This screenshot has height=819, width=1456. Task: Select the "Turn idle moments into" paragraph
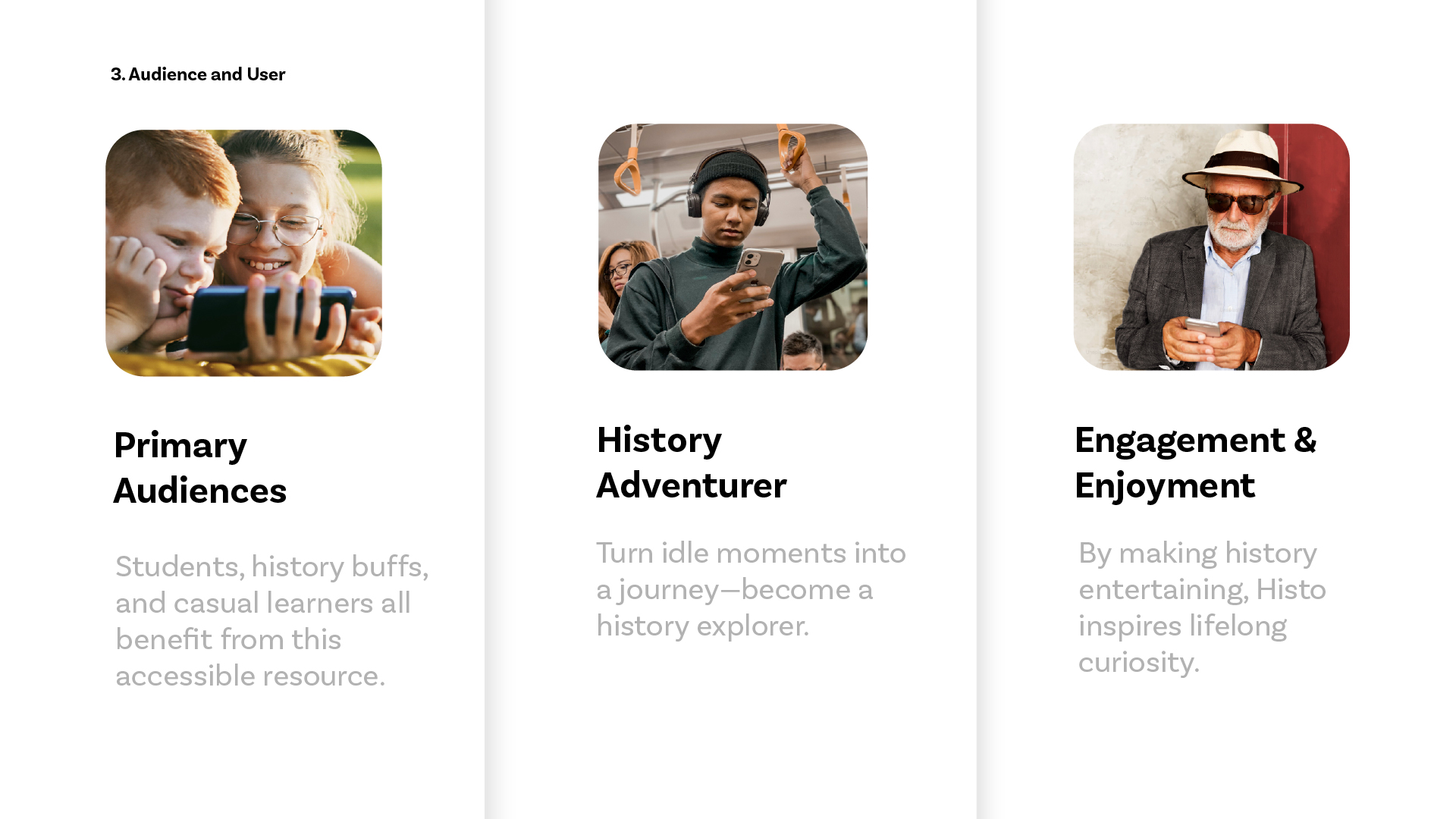751,589
